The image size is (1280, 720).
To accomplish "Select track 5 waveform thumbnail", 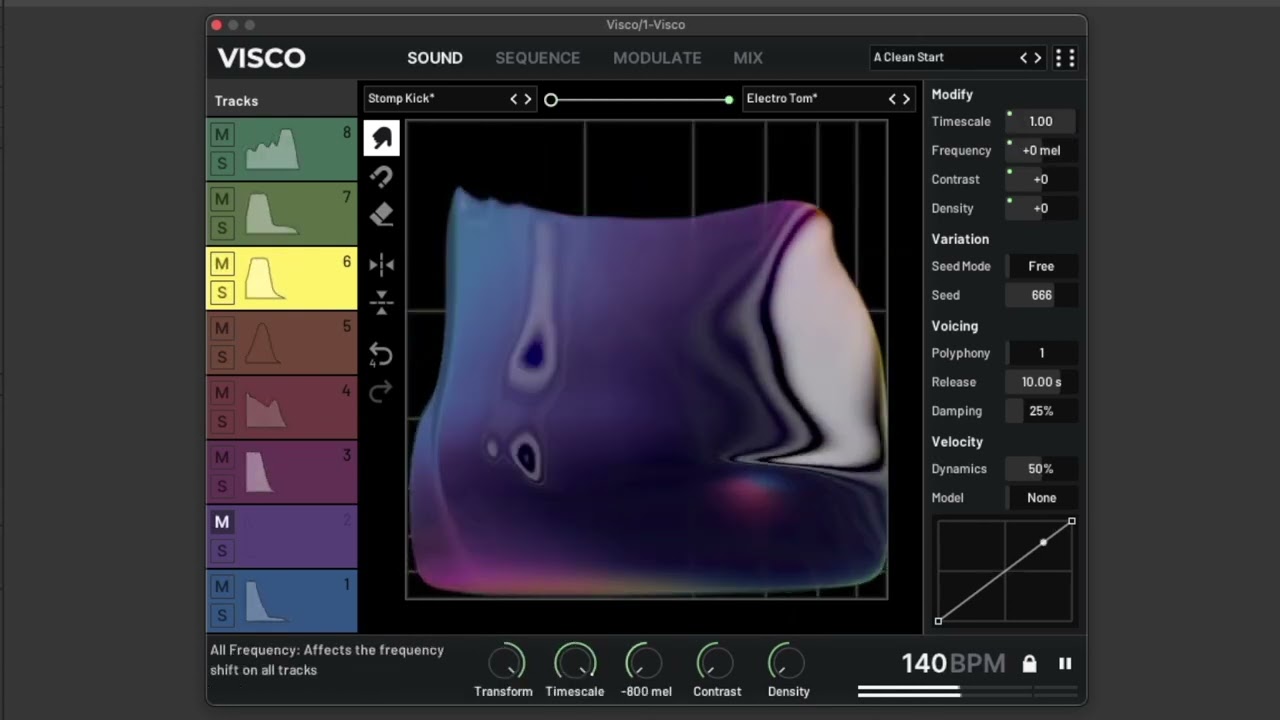I will click(262, 343).
